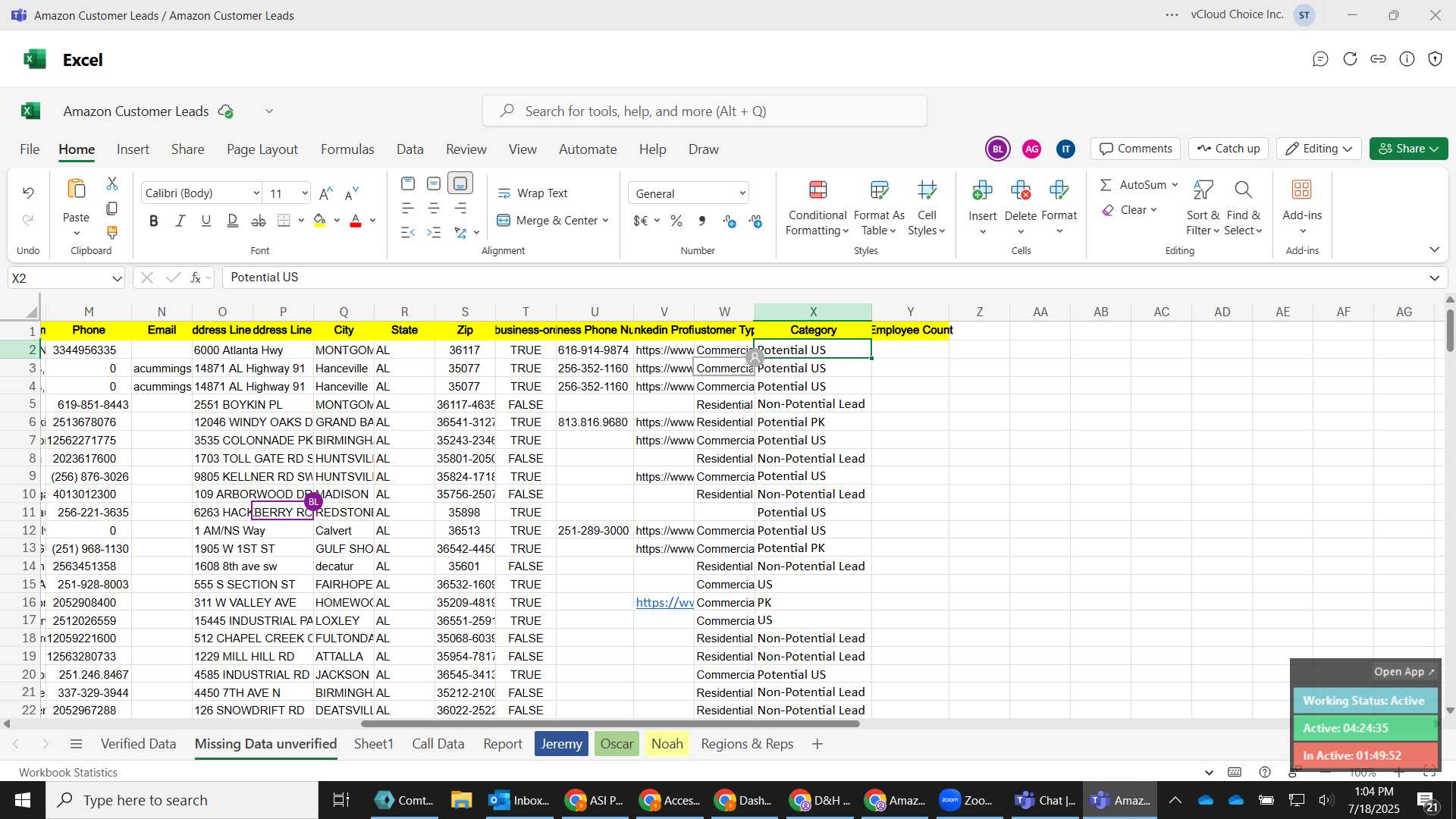Toggle Underline formatting
The width and height of the screenshot is (1456, 819).
206,221
